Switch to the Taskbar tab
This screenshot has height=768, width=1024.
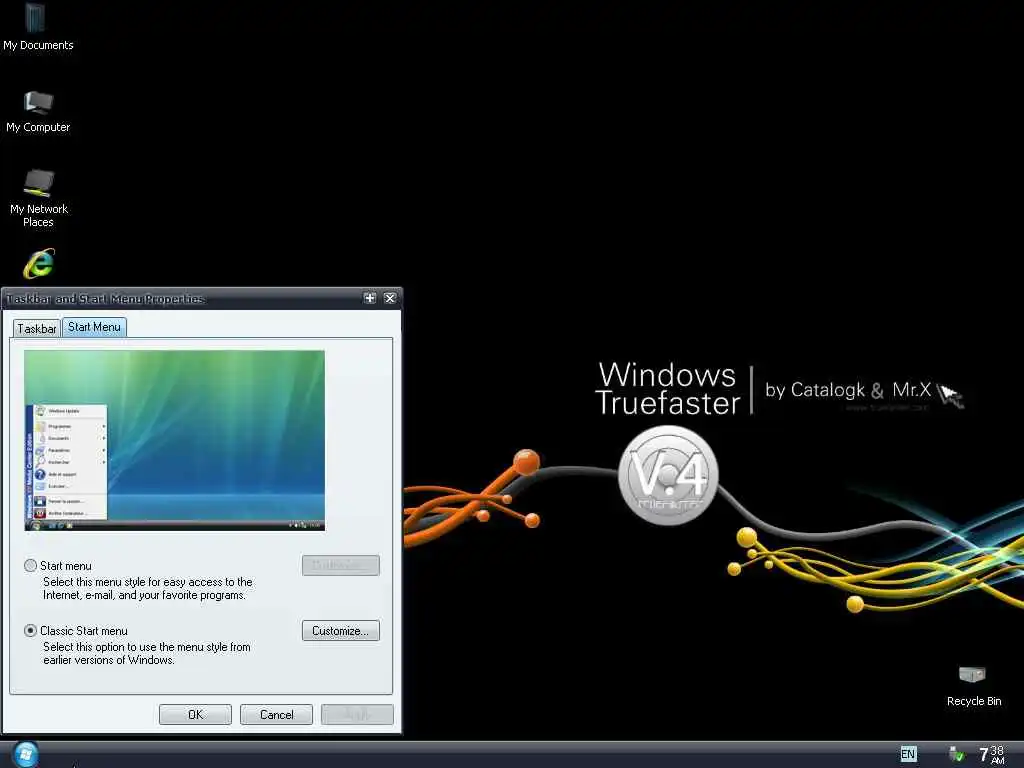coord(37,328)
